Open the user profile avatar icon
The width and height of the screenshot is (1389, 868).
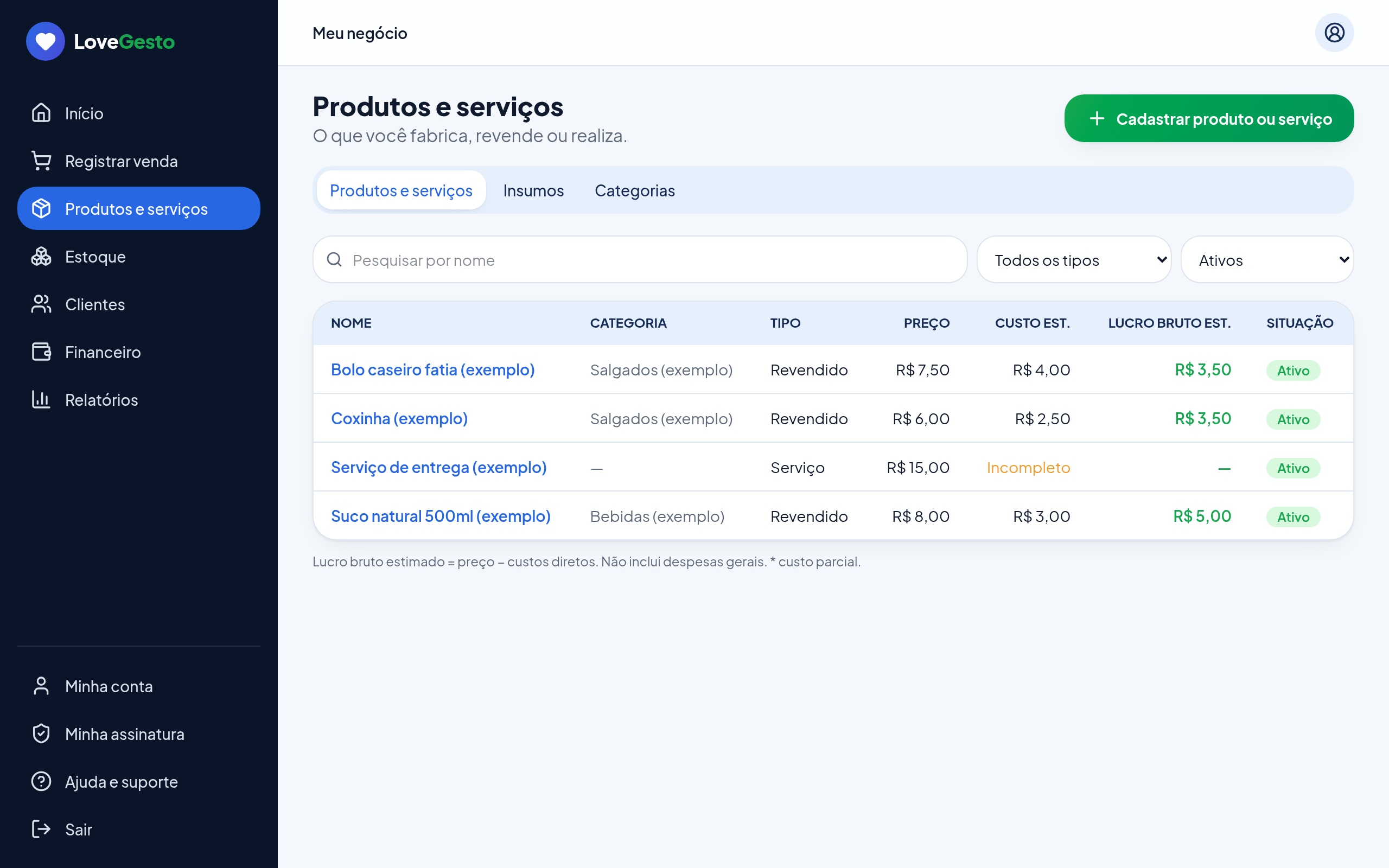coord(1334,33)
